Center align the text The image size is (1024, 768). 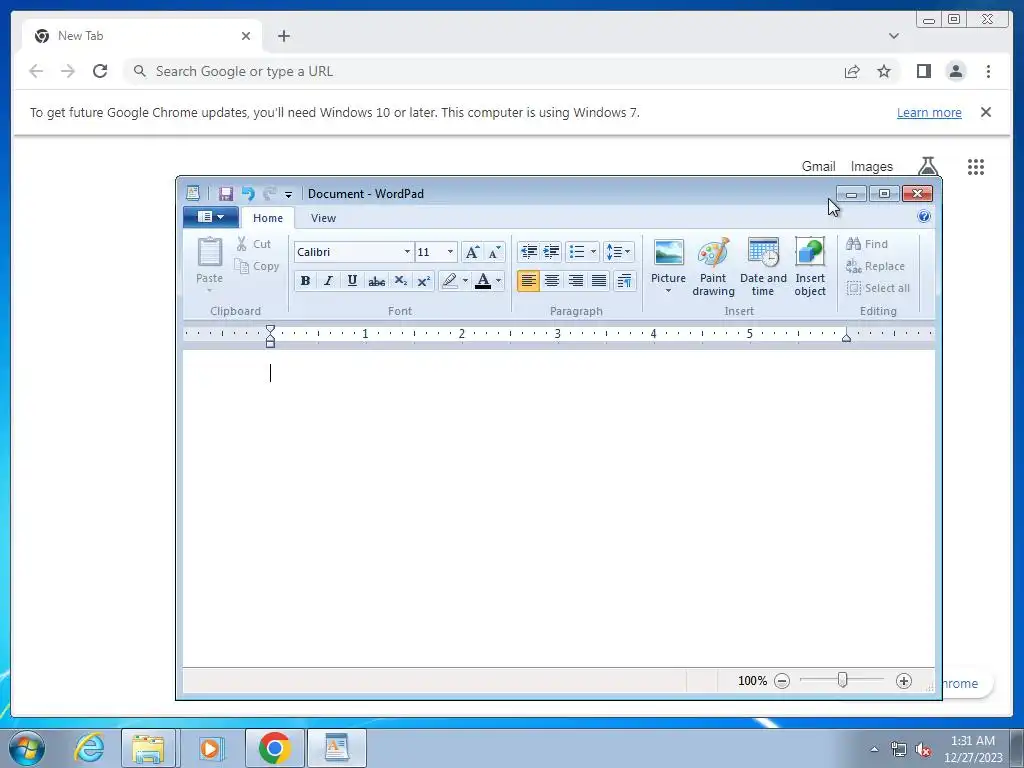pos(552,281)
